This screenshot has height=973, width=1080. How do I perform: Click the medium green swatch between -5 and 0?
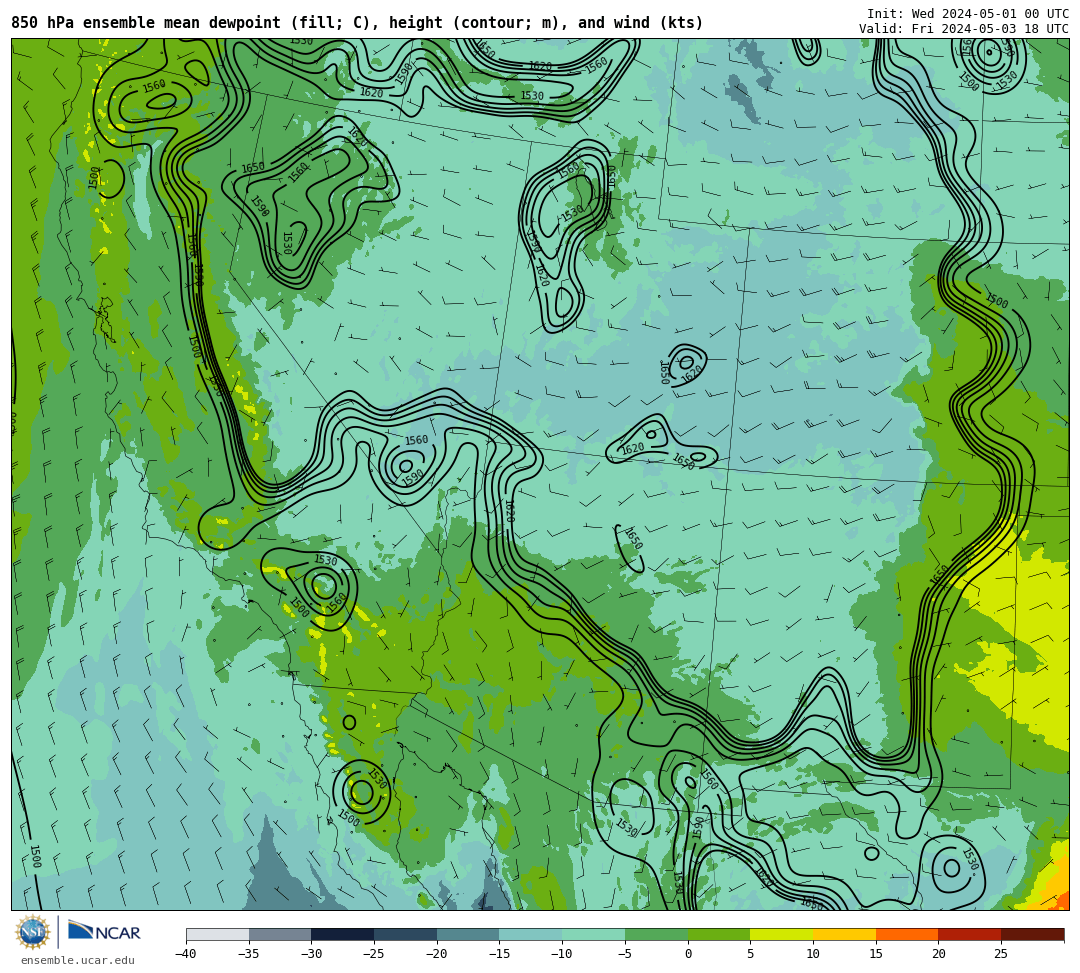[x=656, y=934]
